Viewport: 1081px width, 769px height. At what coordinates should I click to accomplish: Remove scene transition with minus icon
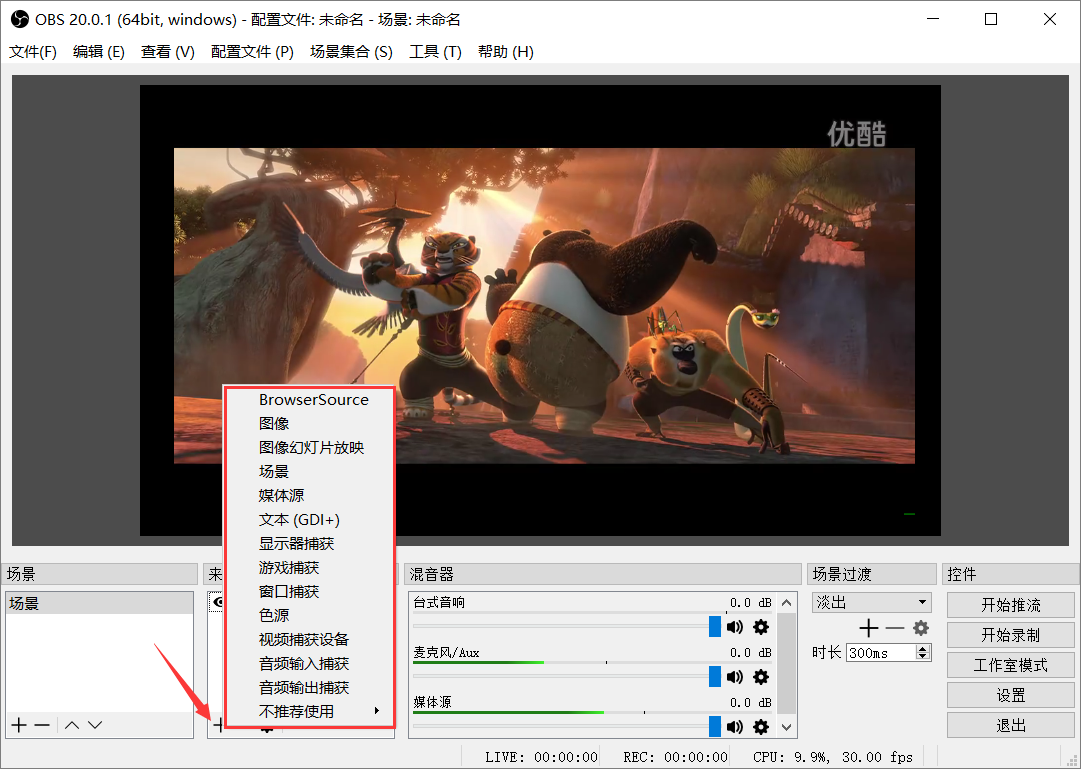click(895, 628)
